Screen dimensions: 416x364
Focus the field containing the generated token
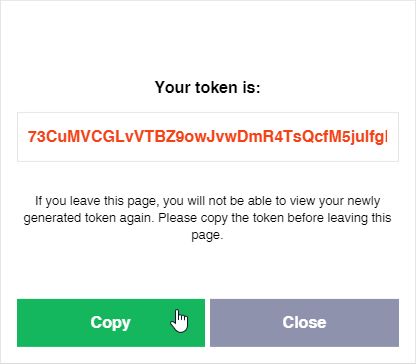(208, 137)
